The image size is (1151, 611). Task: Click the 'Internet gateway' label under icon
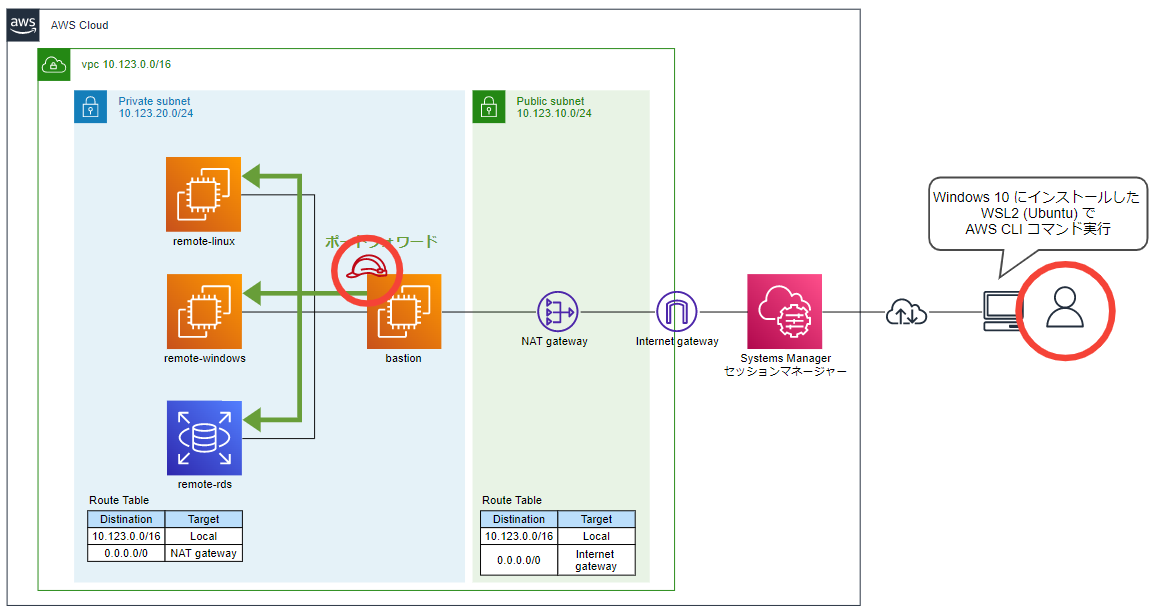[678, 341]
